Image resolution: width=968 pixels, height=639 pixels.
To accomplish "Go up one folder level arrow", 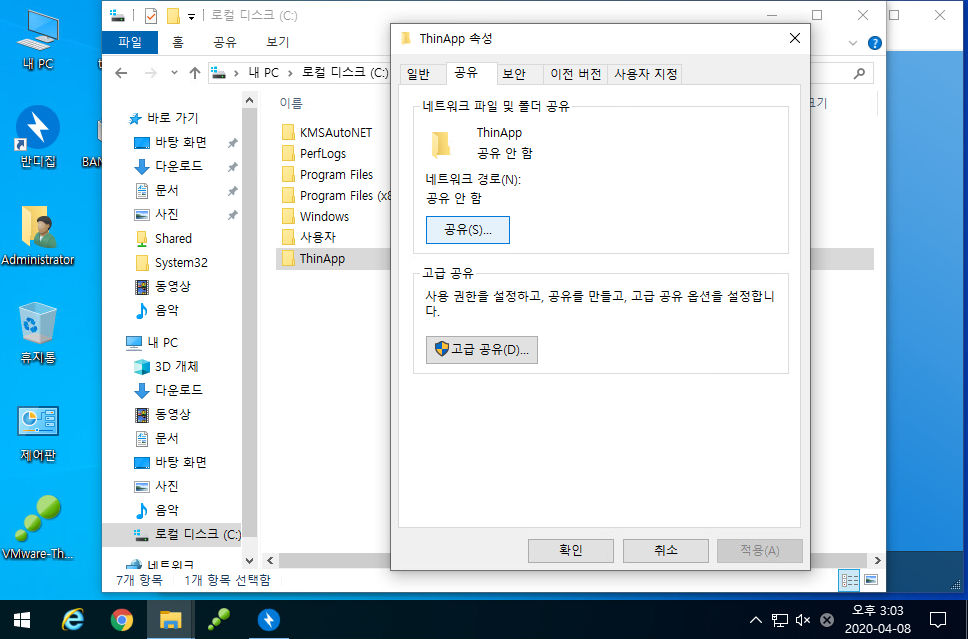I will pyautogui.click(x=195, y=73).
